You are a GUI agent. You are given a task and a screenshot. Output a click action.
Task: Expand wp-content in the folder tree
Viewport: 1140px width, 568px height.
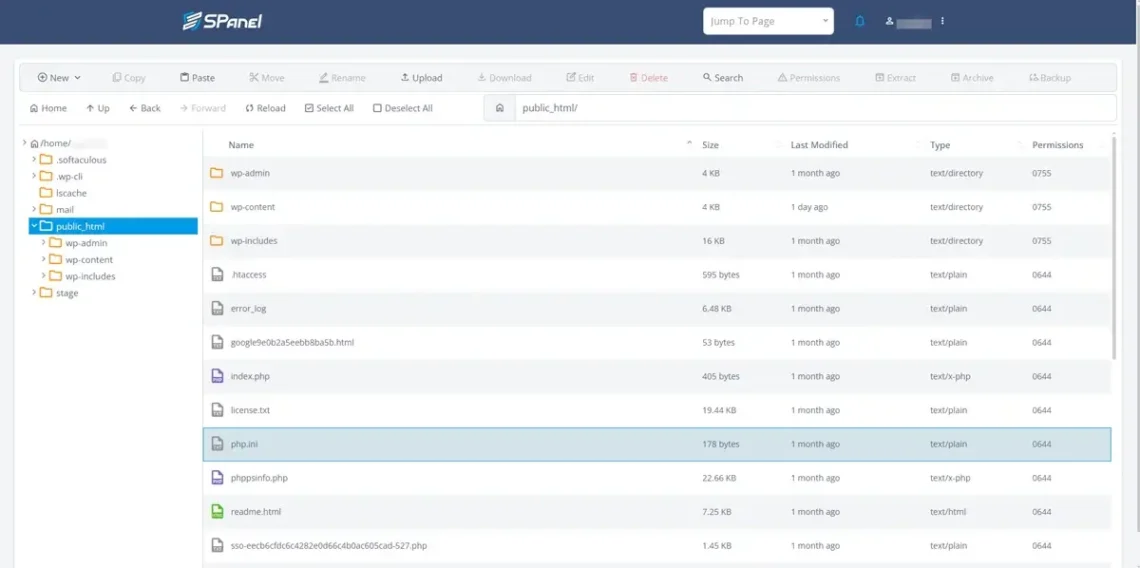(x=44, y=260)
